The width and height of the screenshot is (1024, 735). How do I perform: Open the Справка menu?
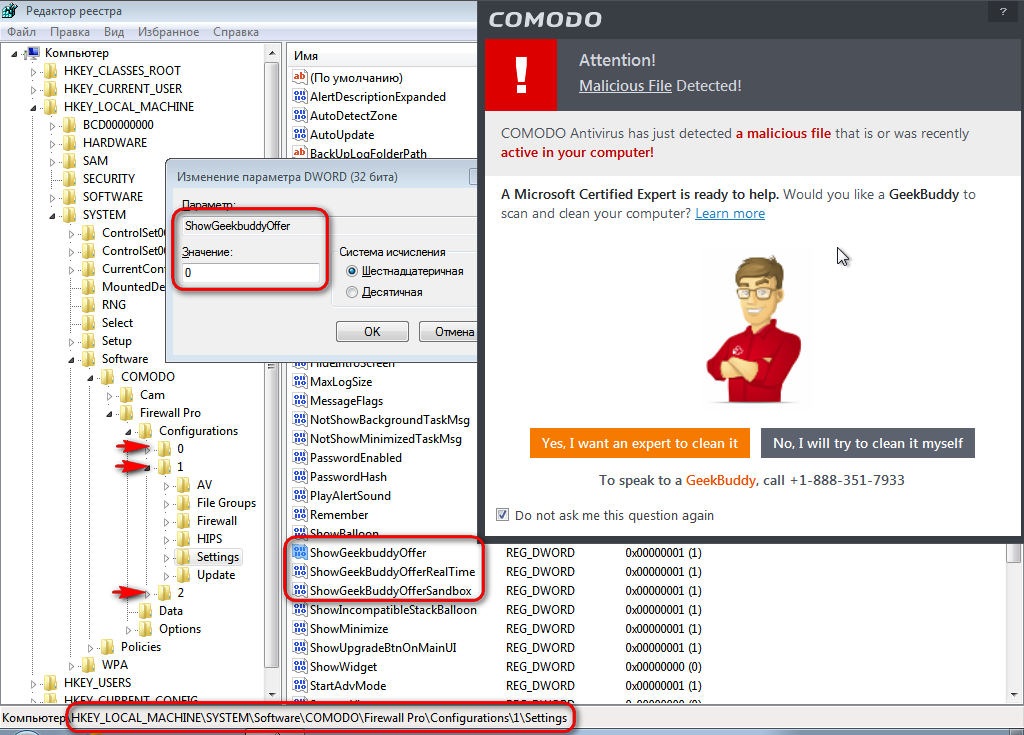tap(236, 31)
